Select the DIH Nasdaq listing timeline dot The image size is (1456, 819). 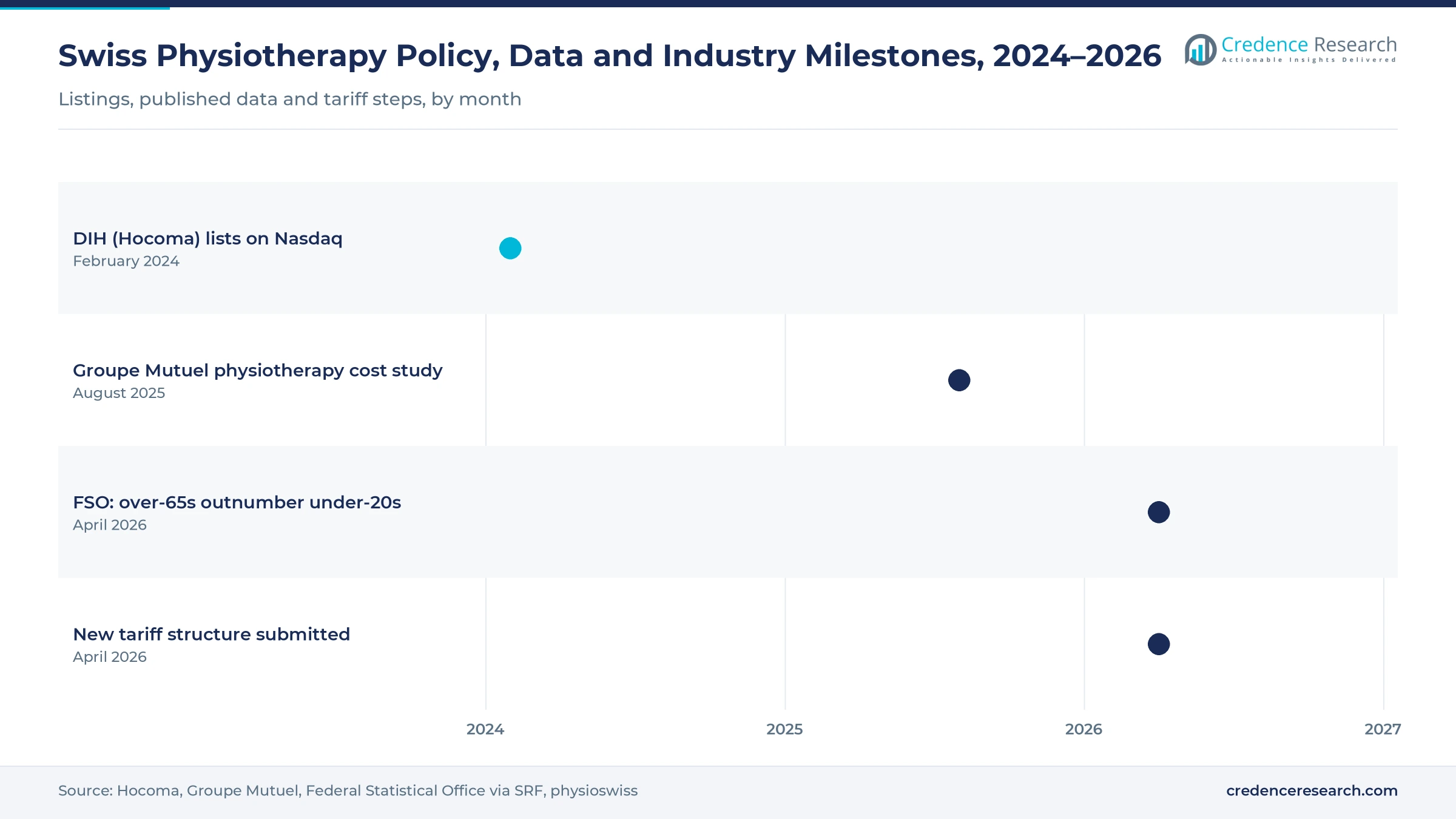point(510,248)
